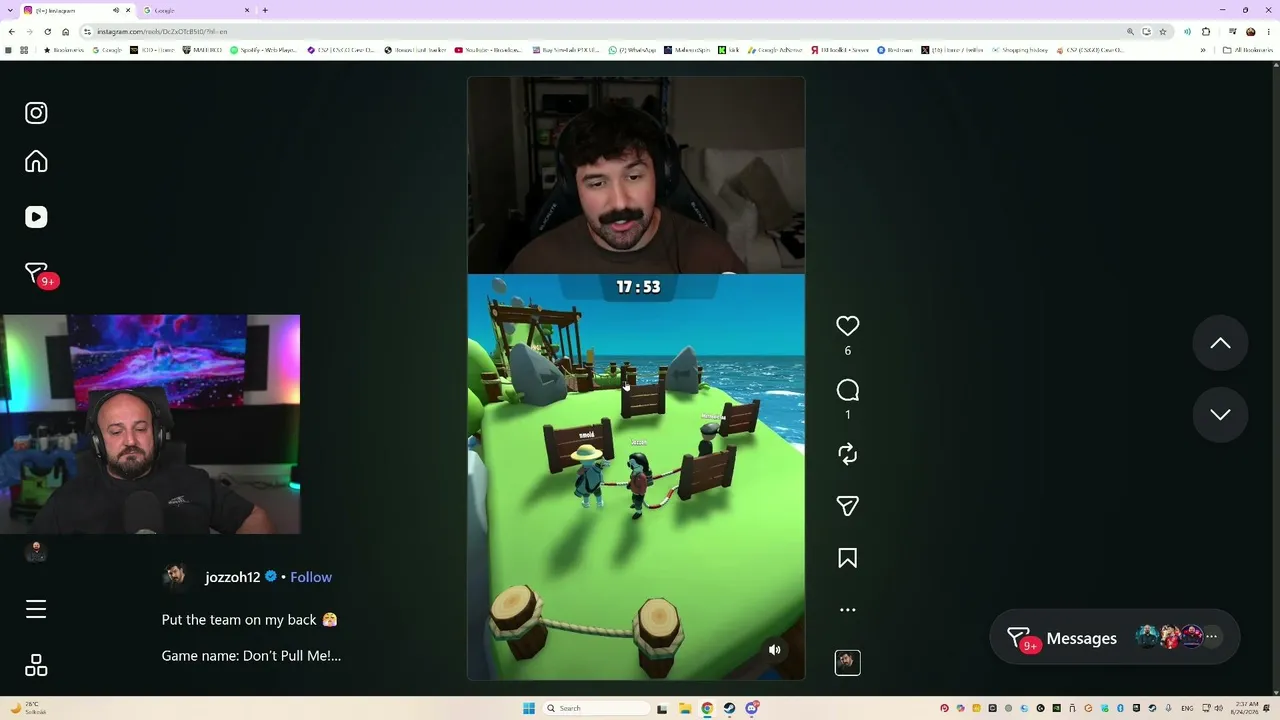Go to next reel with down arrow
Image resolution: width=1280 pixels, height=720 pixels.
click(1220, 414)
